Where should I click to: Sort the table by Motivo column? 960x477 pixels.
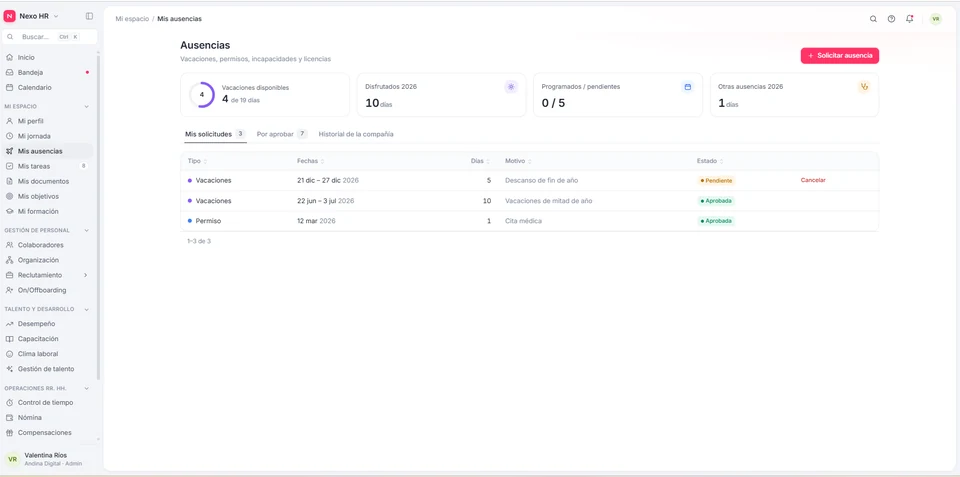tap(518, 161)
